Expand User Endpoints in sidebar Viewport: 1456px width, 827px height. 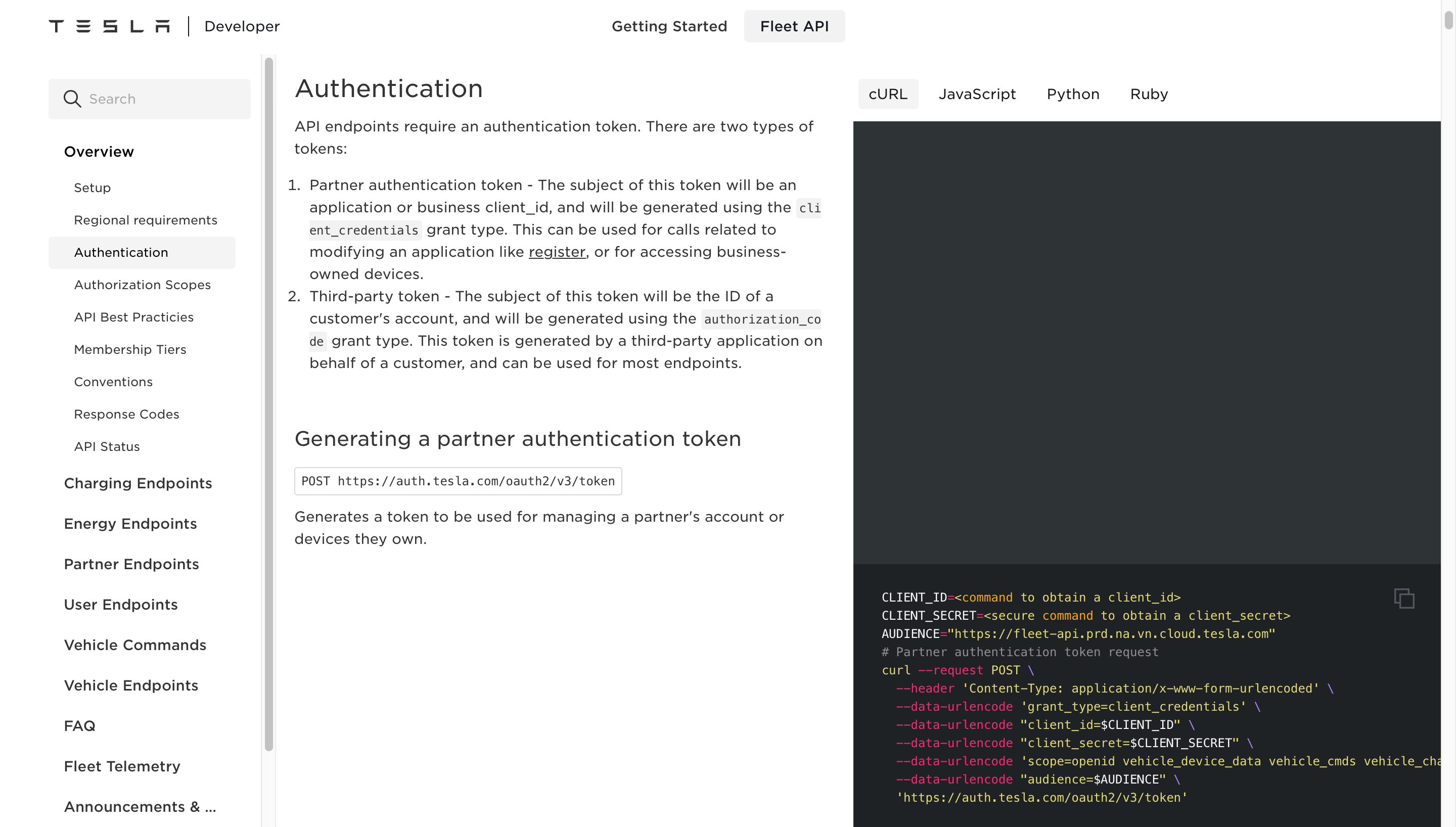[x=120, y=605]
